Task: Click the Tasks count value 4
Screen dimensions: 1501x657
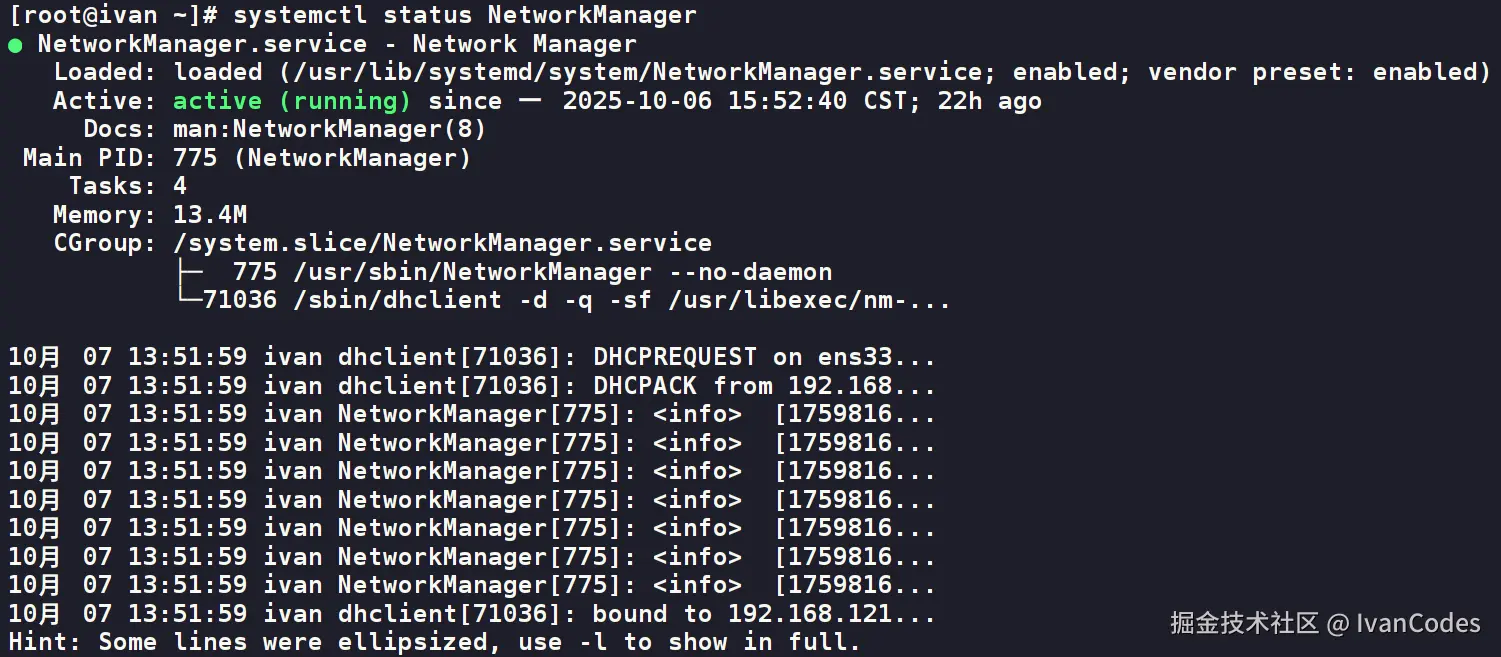Action: (180, 186)
